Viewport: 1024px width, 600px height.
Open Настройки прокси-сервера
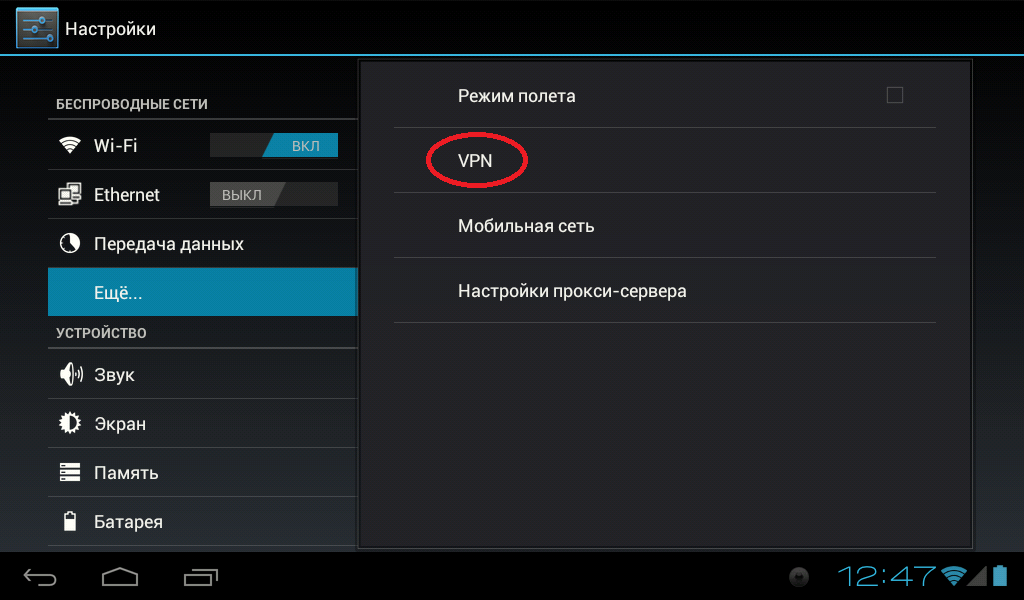[x=665, y=291]
